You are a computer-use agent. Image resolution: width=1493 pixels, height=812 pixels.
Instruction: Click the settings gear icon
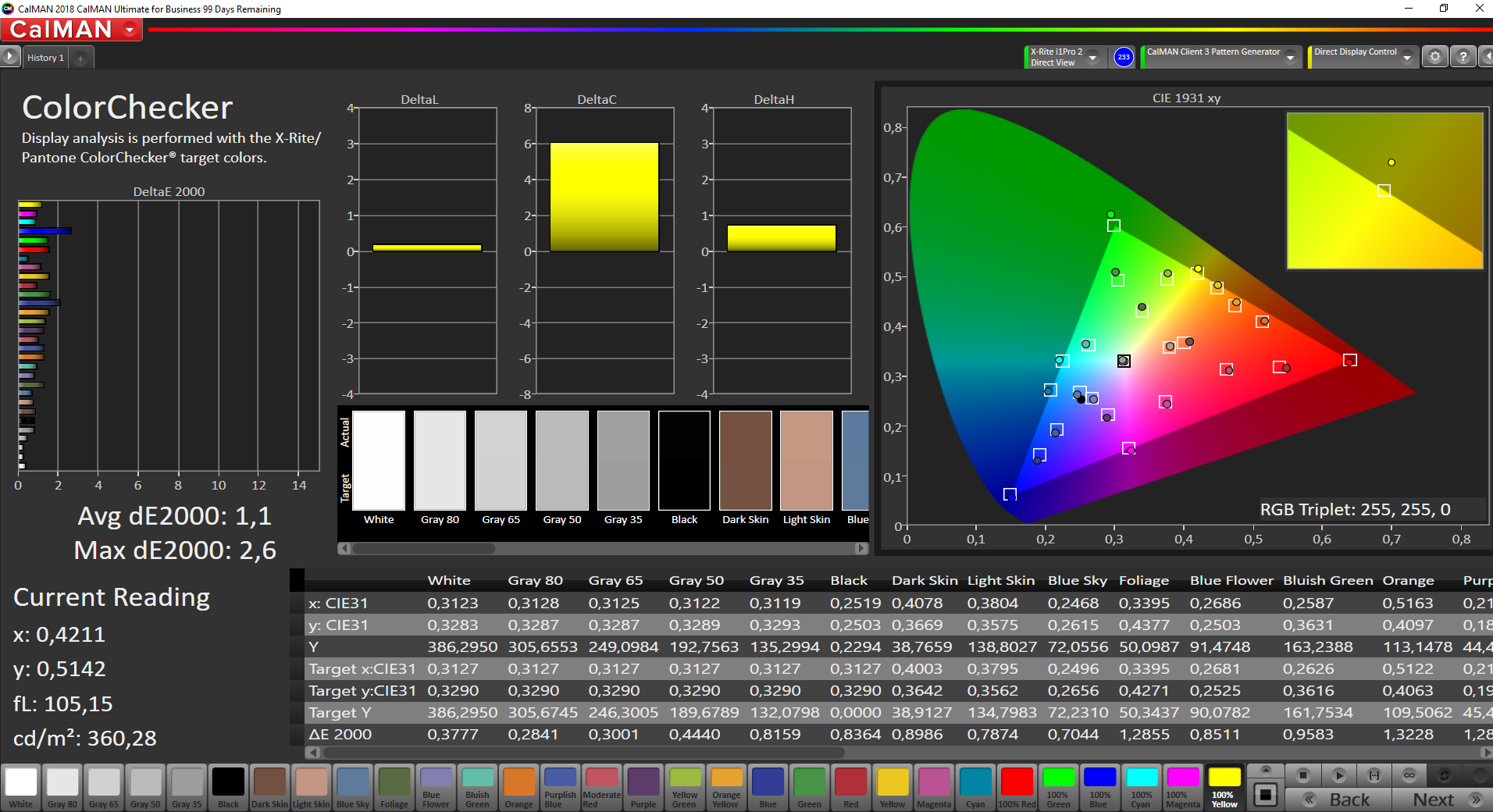1434,57
